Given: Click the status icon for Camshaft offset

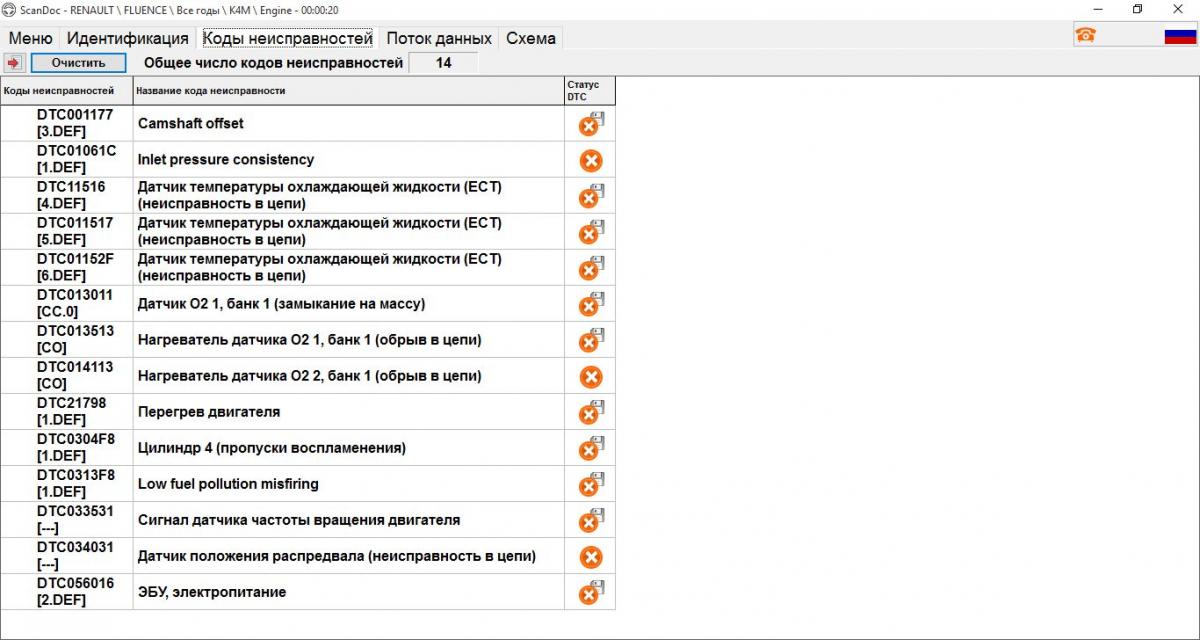Looking at the screenshot, I should click(591, 124).
